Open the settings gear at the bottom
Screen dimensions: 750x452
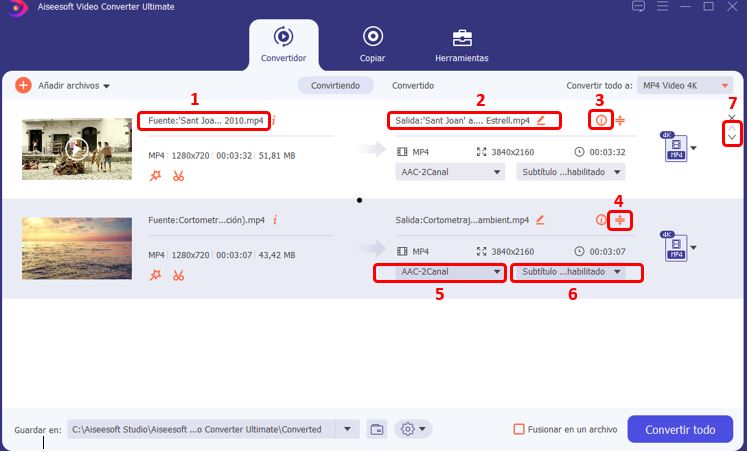pos(408,430)
